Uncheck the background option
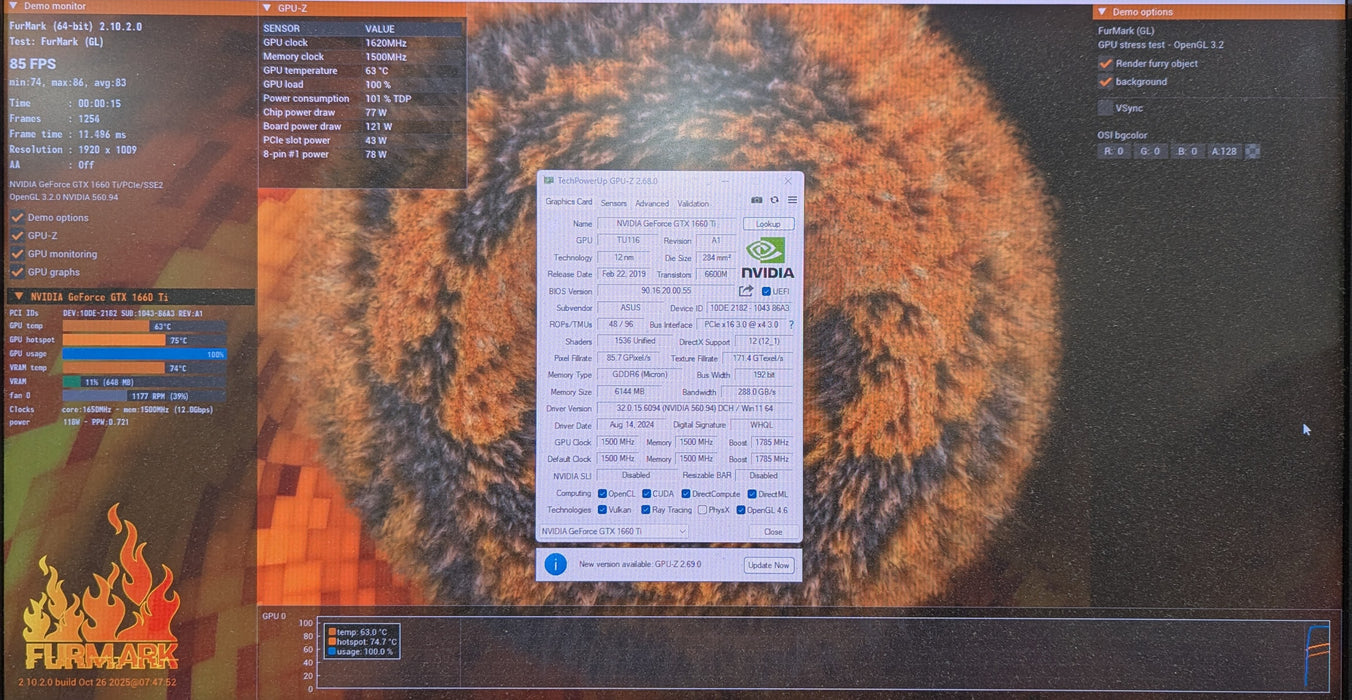Image resolution: width=1352 pixels, height=700 pixels. [1105, 82]
